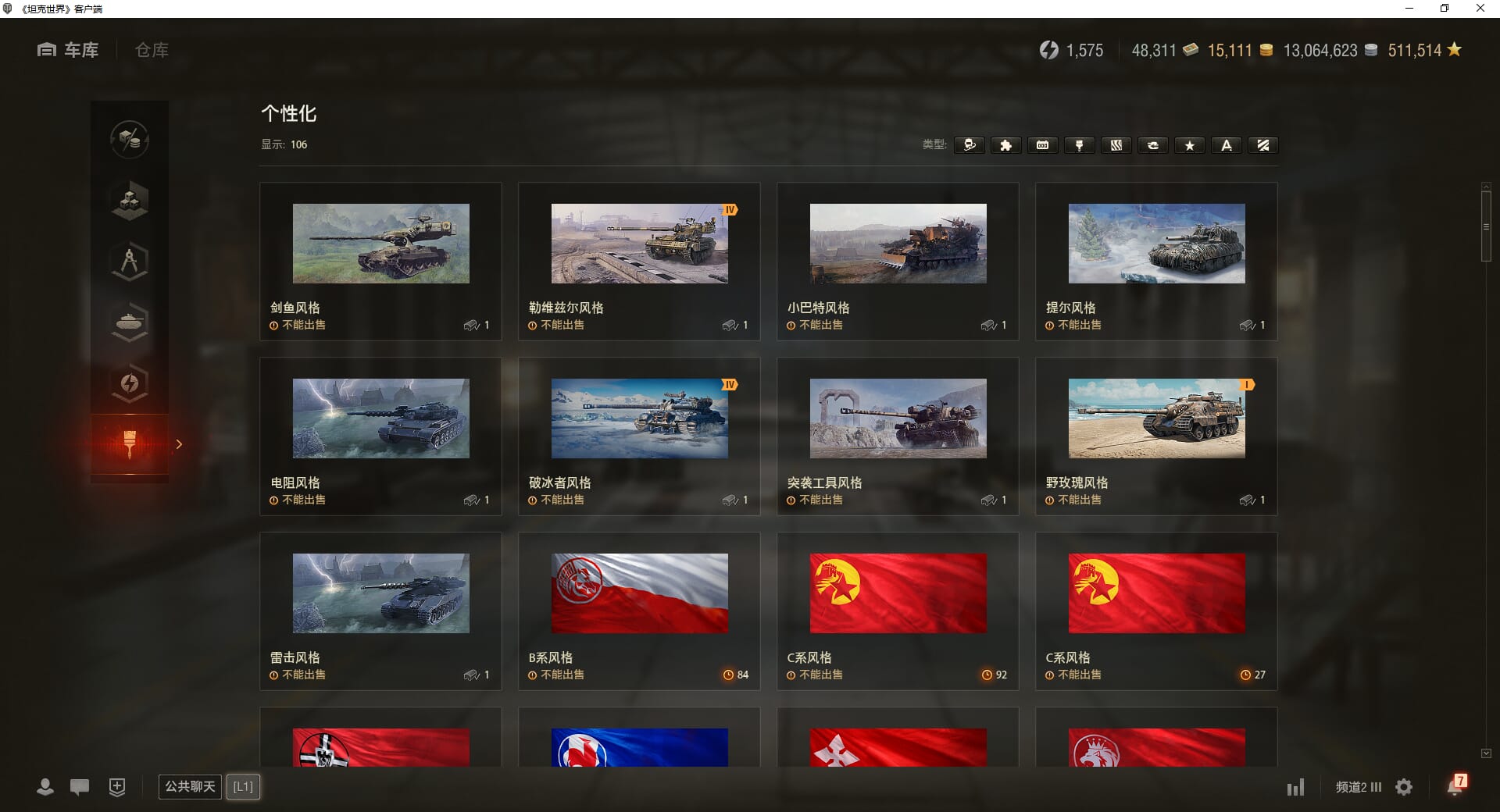Open the stacked crates storage section
The image size is (1500, 812).
tap(130, 201)
